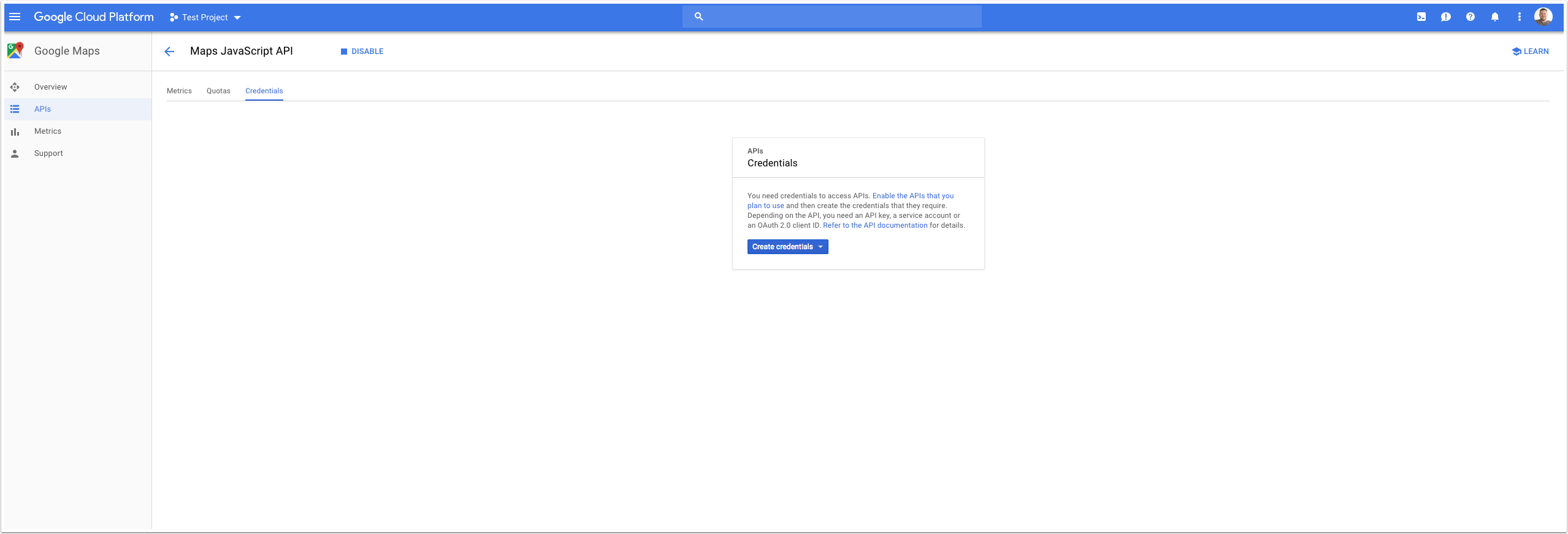Click the Google Maps sidebar title
The width and height of the screenshot is (1568, 534).
[67, 51]
